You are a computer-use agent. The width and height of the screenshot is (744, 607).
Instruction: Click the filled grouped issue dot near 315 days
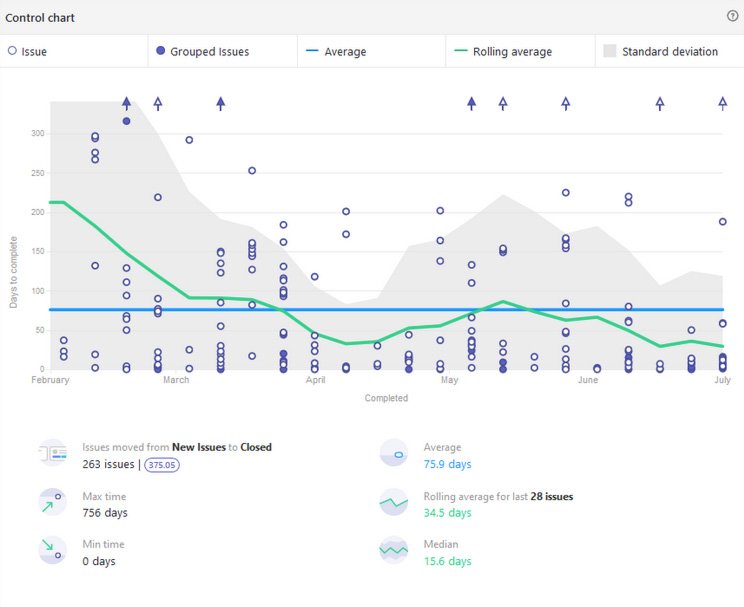(x=126, y=121)
